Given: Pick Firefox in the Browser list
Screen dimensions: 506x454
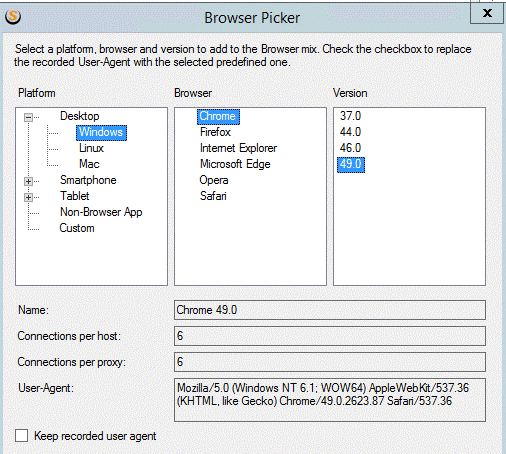Looking at the screenshot, I should [x=215, y=132].
